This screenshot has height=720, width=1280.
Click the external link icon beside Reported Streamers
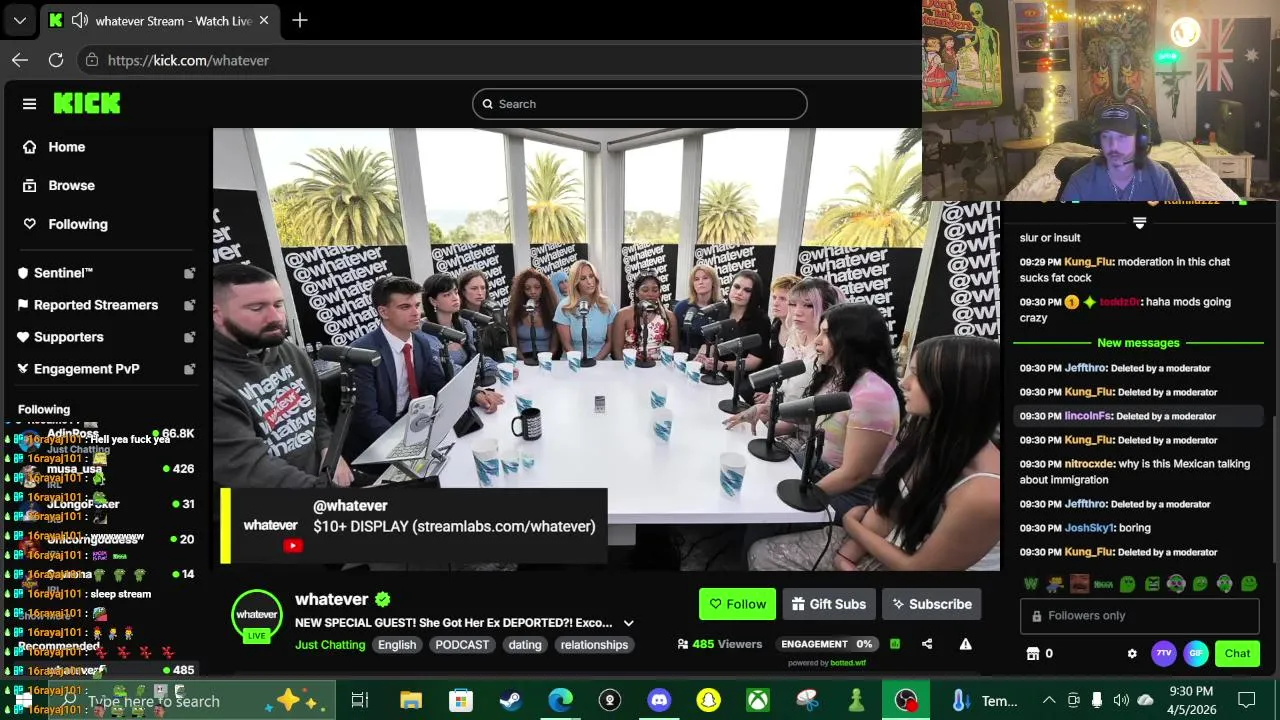point(189,305)
